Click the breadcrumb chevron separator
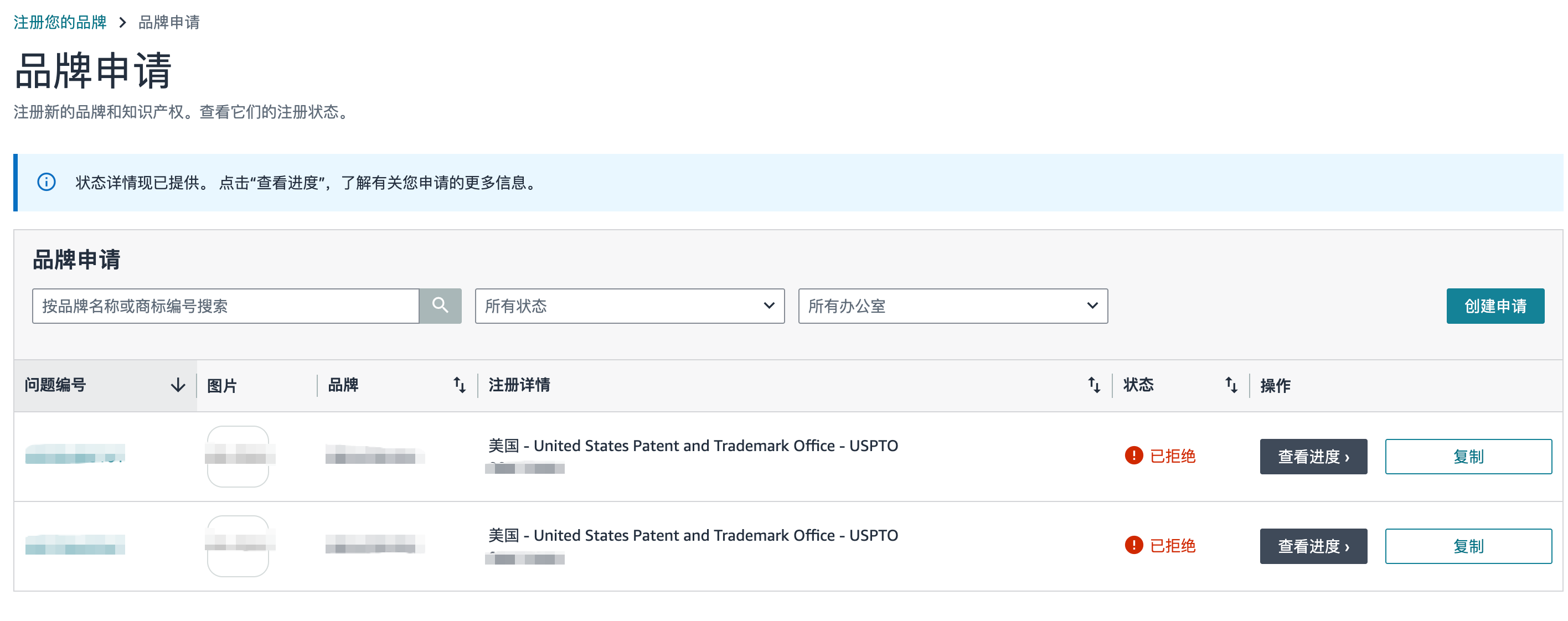Image resolution: width=1568 pixels, height=621 pixels. (x=122, y=23)
